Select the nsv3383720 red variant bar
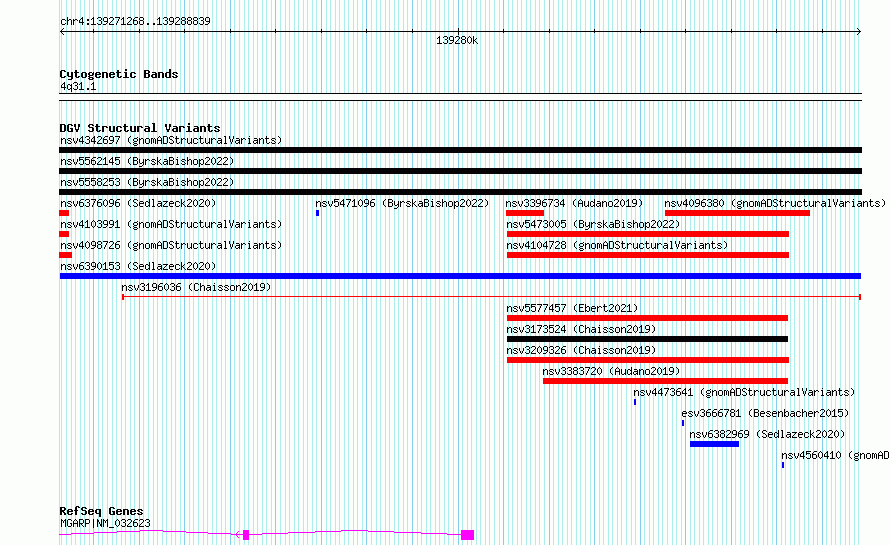The image size is (890, 545). coord(665,381)
